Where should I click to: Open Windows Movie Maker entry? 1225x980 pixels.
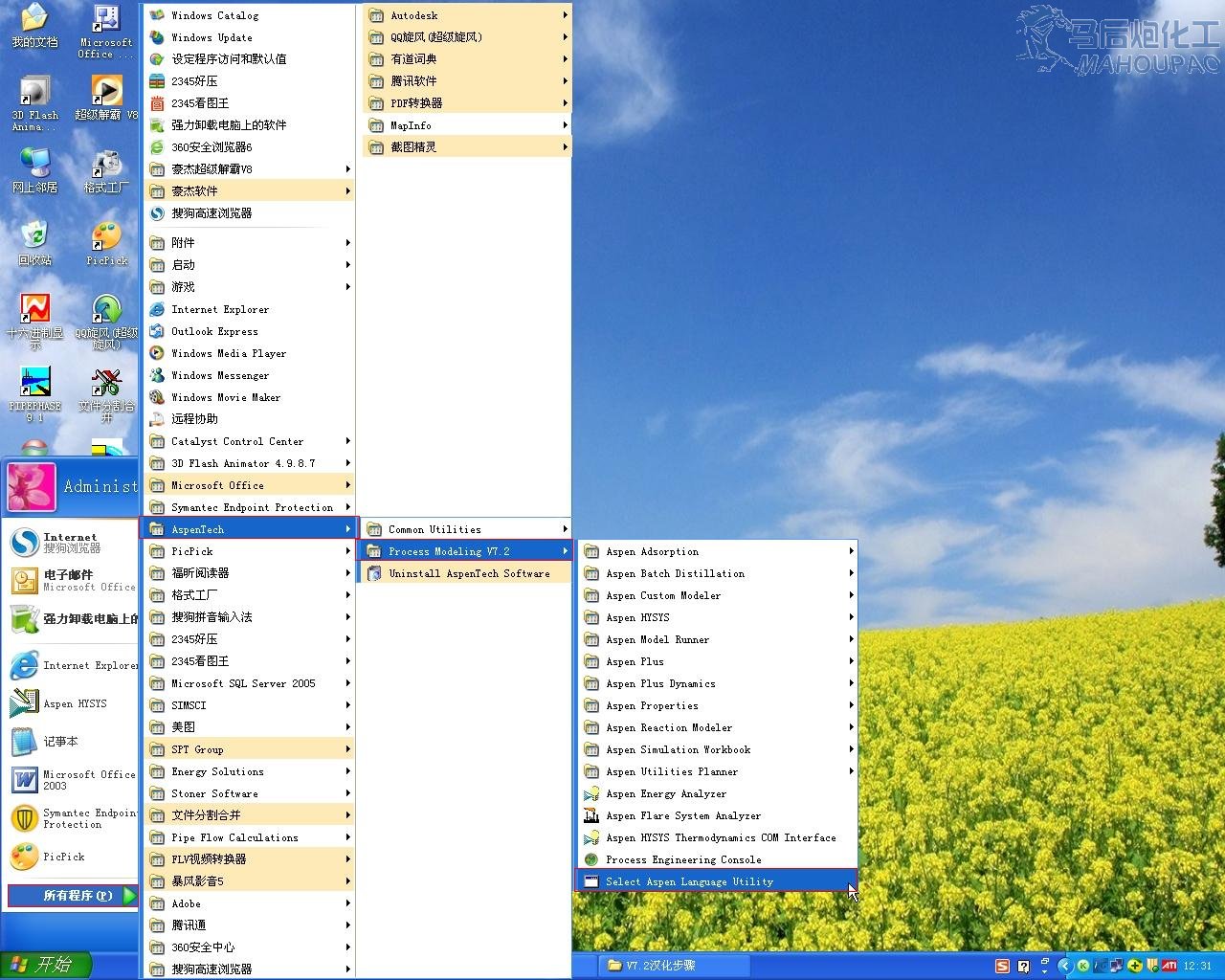click(x=250, y=397)
